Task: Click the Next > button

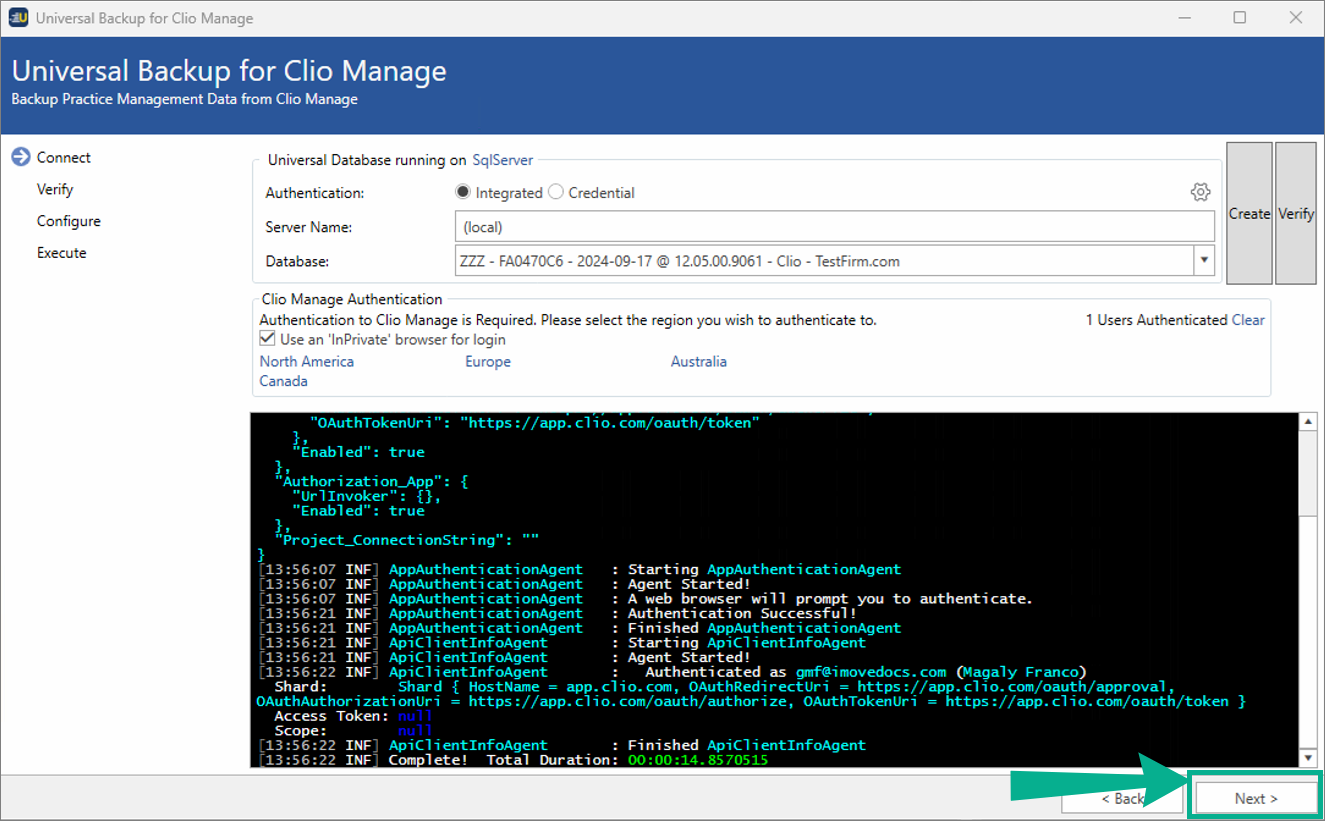Action: [x=1255, y=798]
